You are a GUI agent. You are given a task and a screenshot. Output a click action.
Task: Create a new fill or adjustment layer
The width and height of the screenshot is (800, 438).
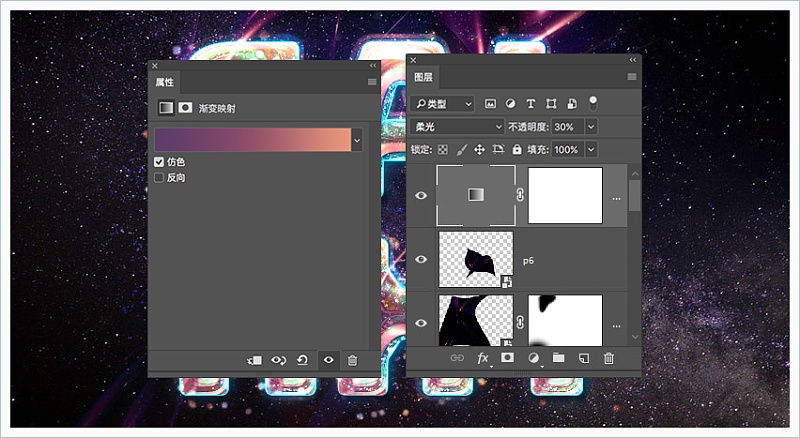pos(533,358)
